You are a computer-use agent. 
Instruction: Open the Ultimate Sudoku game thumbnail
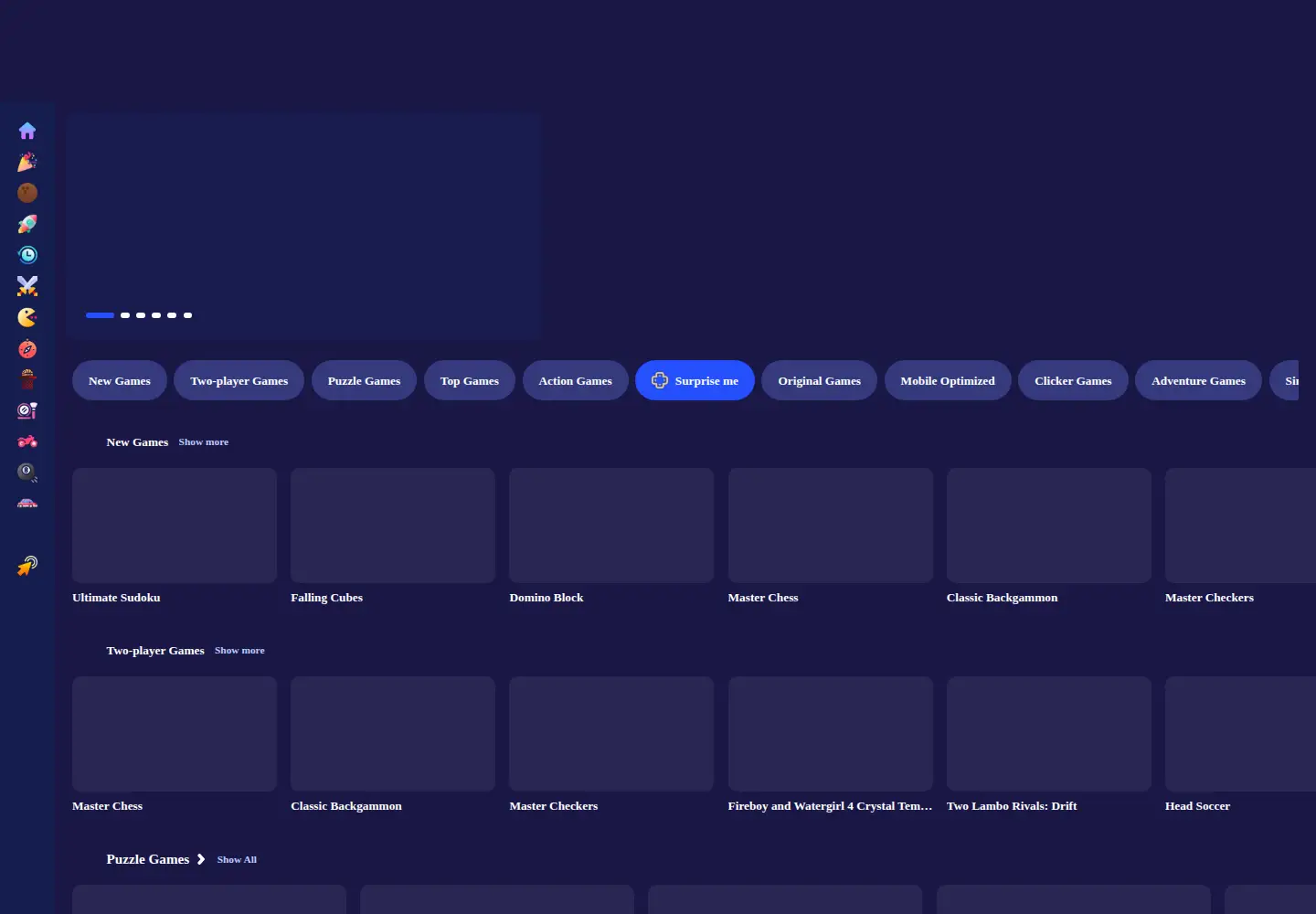pyautogui.click(x=175, y=526)
